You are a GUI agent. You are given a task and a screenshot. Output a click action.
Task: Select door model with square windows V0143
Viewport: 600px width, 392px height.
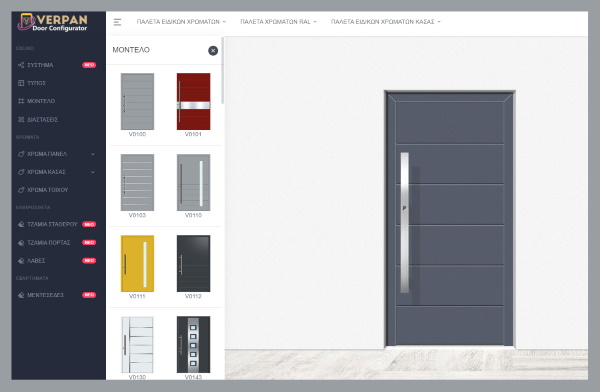[x=193, y=345]
